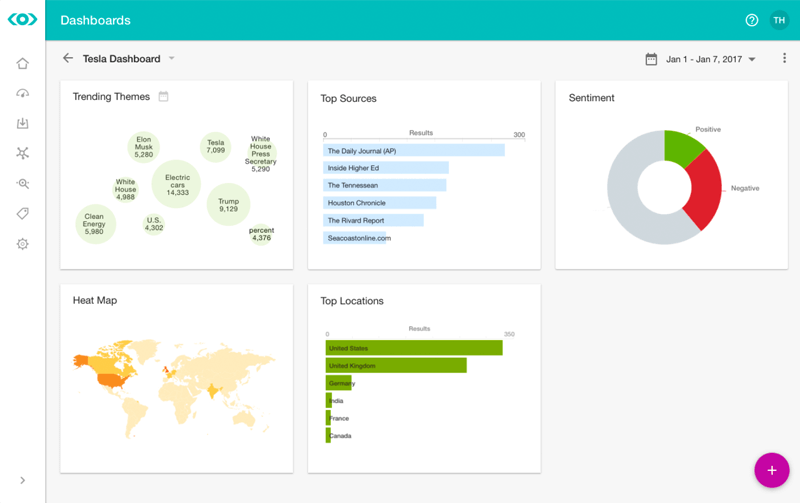Image resolution: width=800 pixels, height=503 pixels.
Task: Click the Positive label on Sentiment chart
Action: tap(708, 130)
